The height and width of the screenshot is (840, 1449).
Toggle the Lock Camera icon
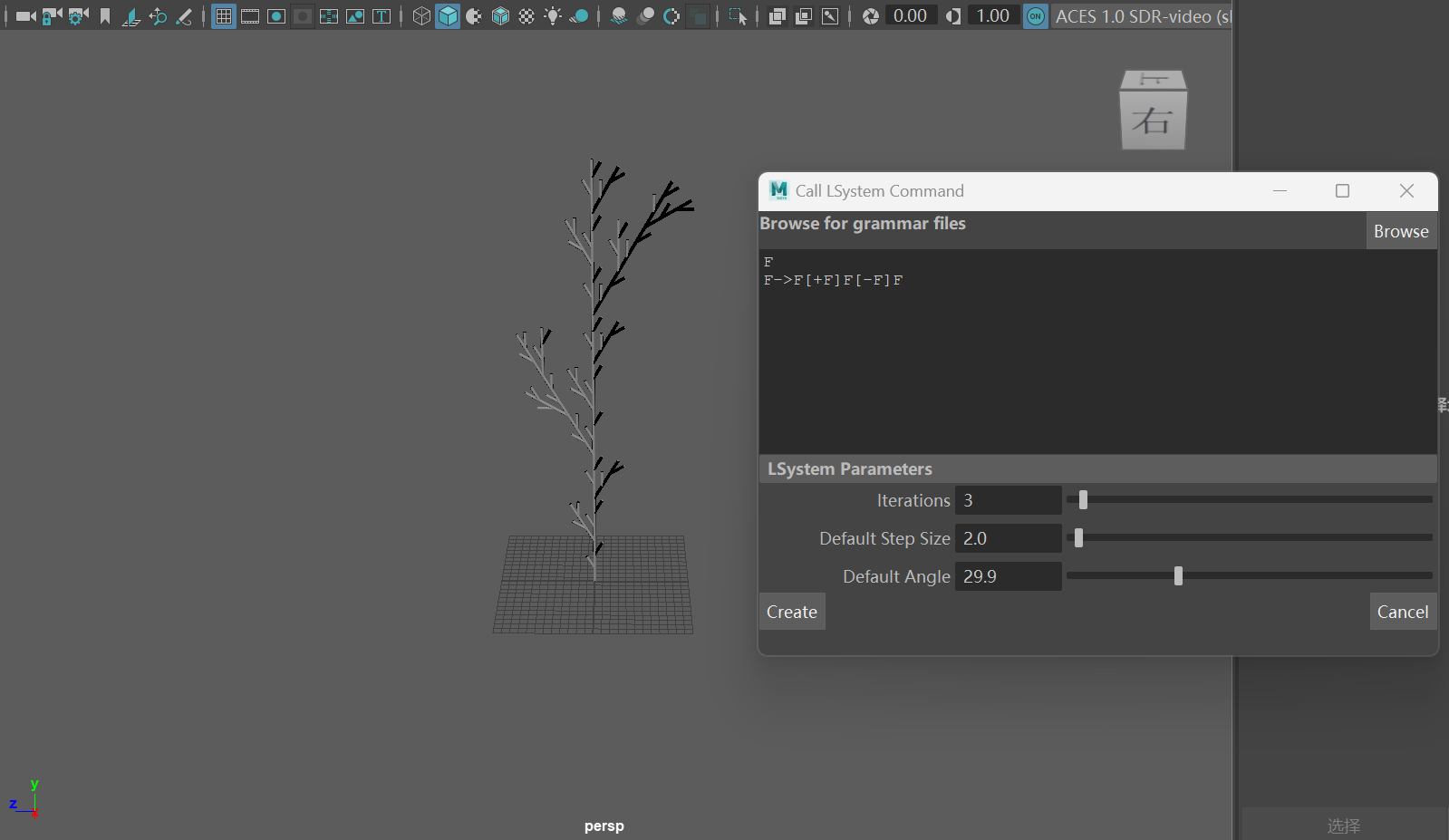point(52,16)
